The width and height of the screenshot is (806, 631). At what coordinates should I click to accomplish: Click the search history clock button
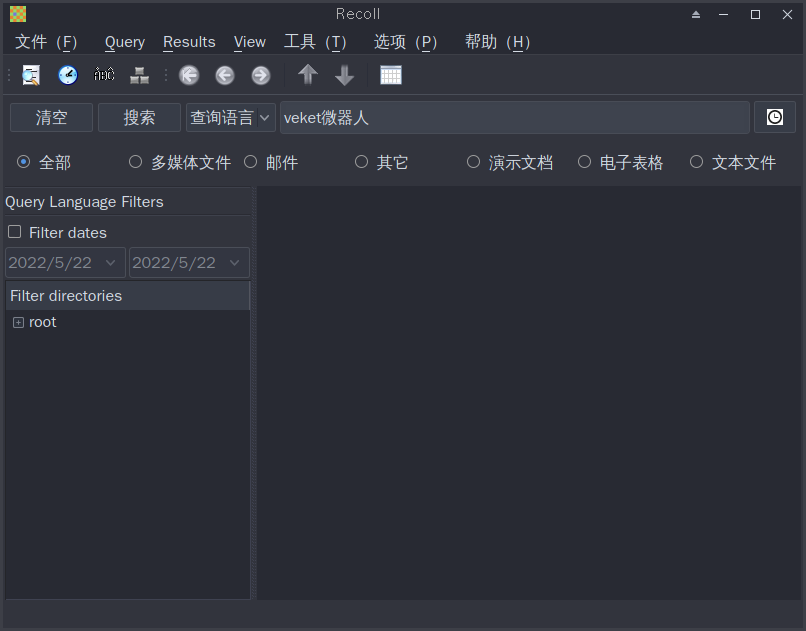click(x=775, y=117)
